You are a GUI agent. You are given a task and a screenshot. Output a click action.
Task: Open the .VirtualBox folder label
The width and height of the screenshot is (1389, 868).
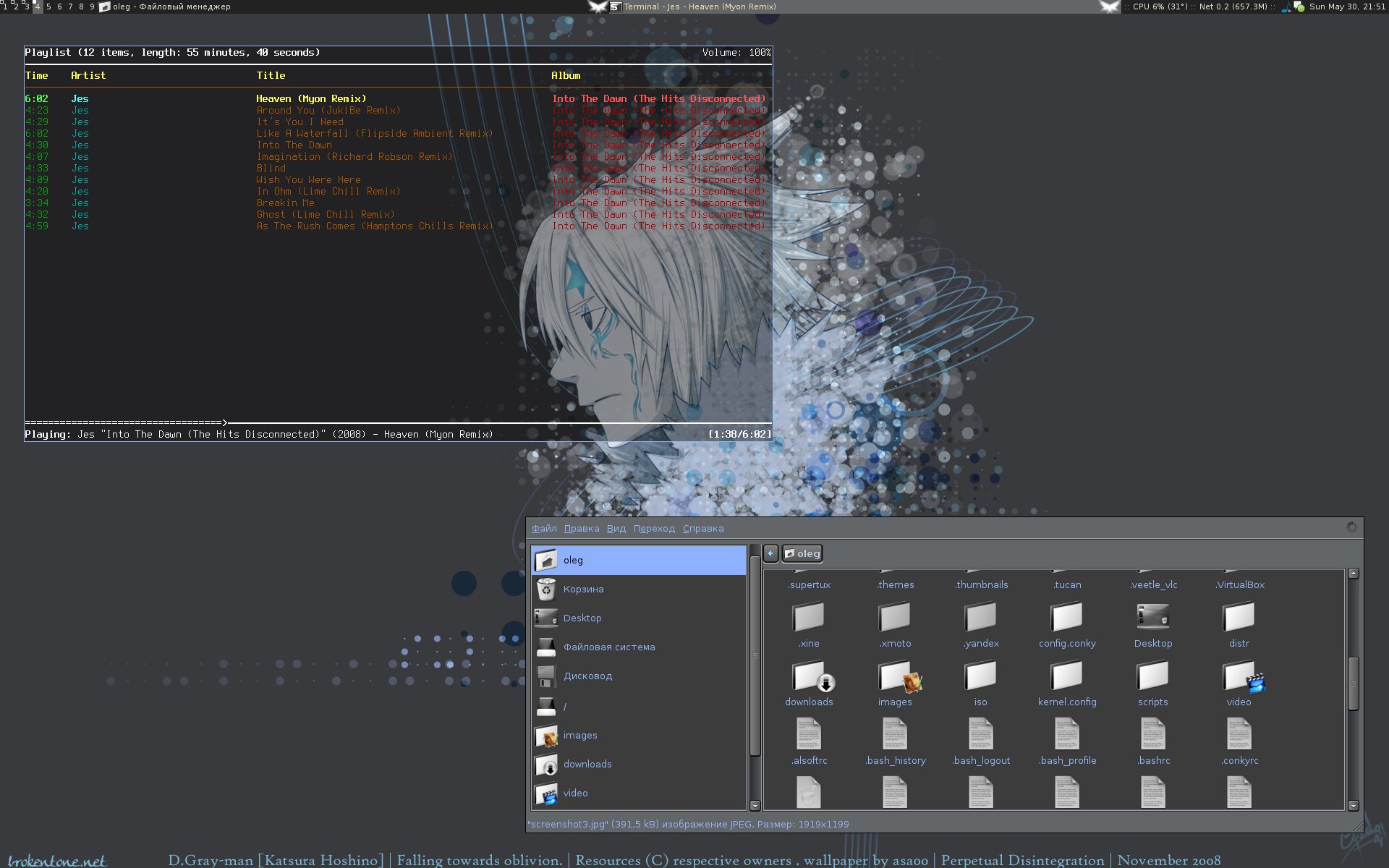tap(1239, 584)
